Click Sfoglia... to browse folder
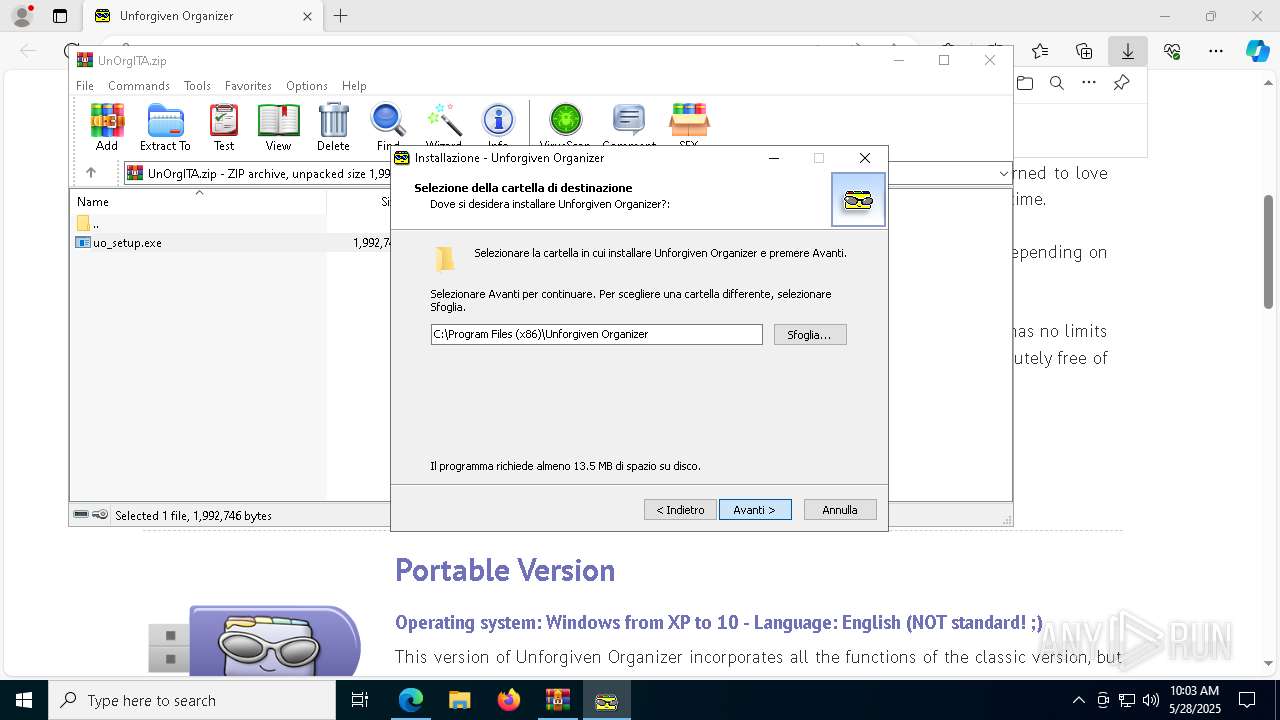1280x720 pixels. [810, 334]
